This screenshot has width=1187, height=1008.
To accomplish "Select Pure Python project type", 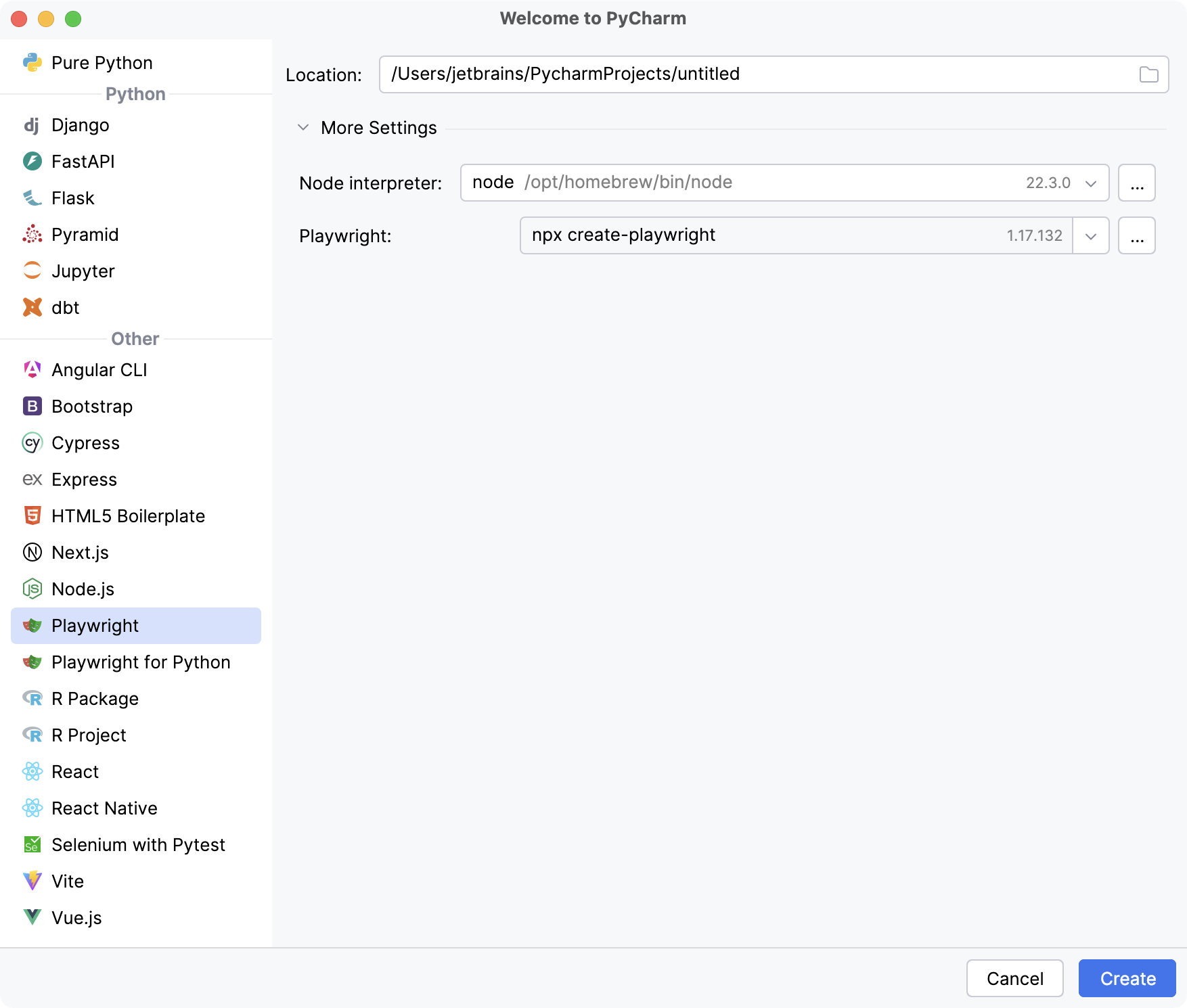I will click(102, 63).
